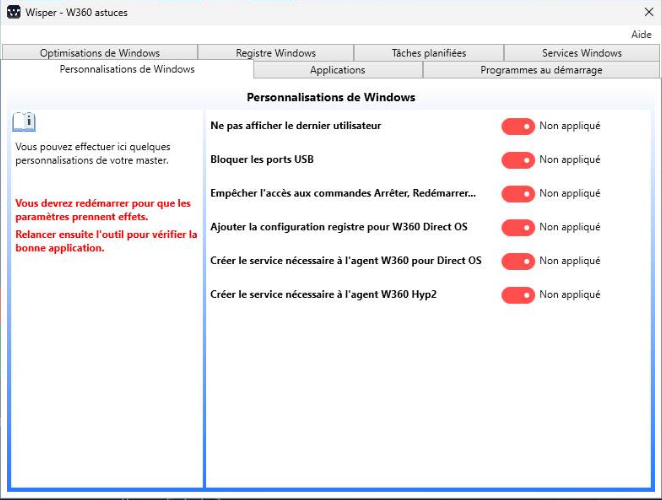Toggle service creation for agent W360 Direct OS
This screenshot has width=662, height=500.
(x=518, y=261)
